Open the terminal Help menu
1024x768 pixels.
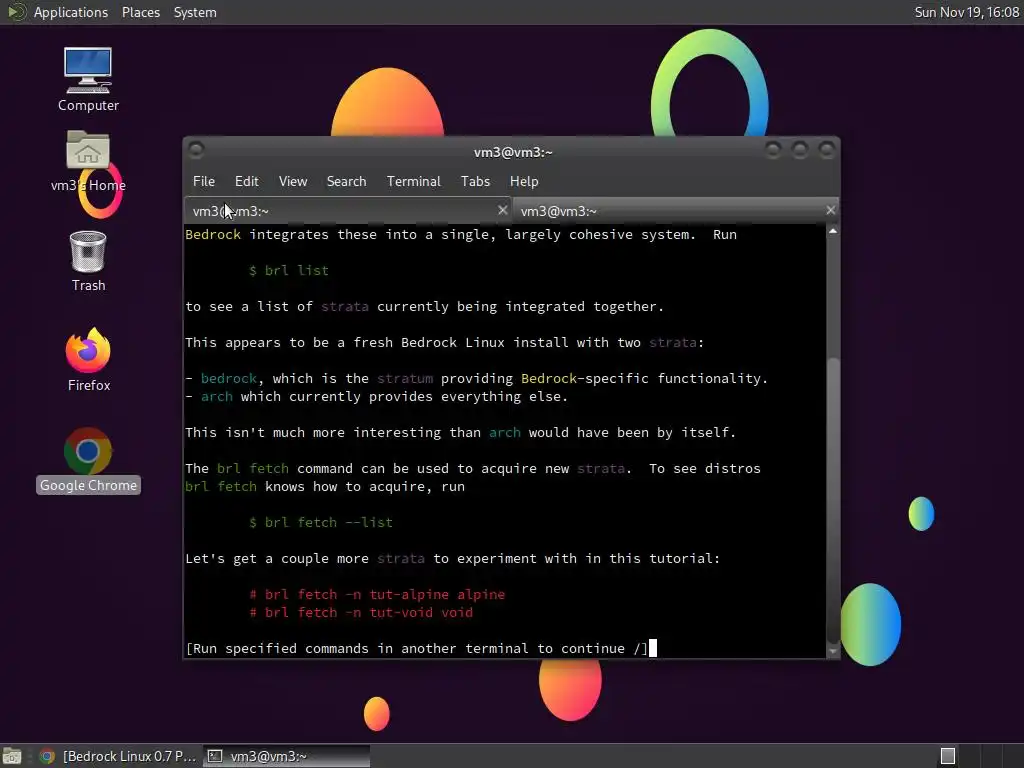tap(524, 182)
